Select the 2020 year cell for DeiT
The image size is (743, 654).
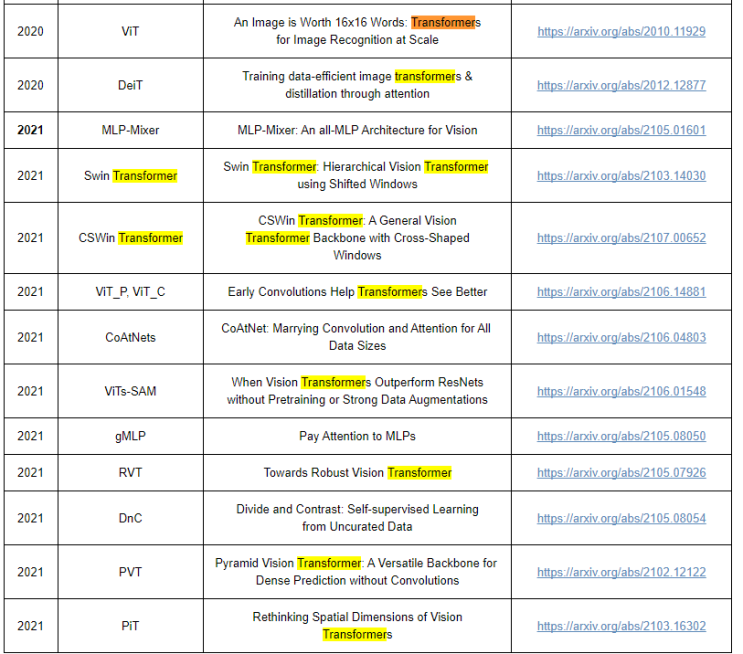(x=31, y=85)
